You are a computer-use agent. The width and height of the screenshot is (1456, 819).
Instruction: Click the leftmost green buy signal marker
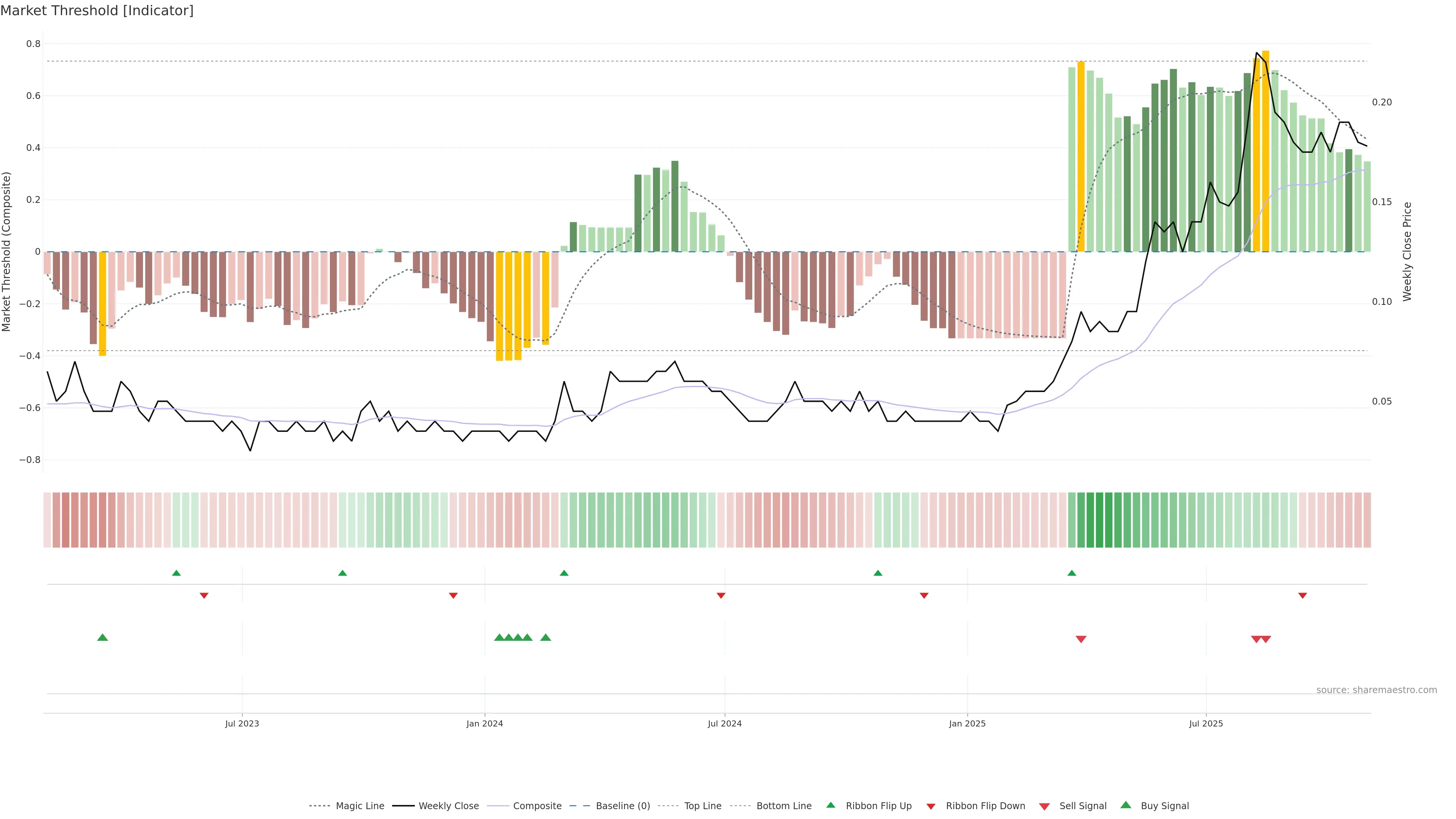(102, 637)
